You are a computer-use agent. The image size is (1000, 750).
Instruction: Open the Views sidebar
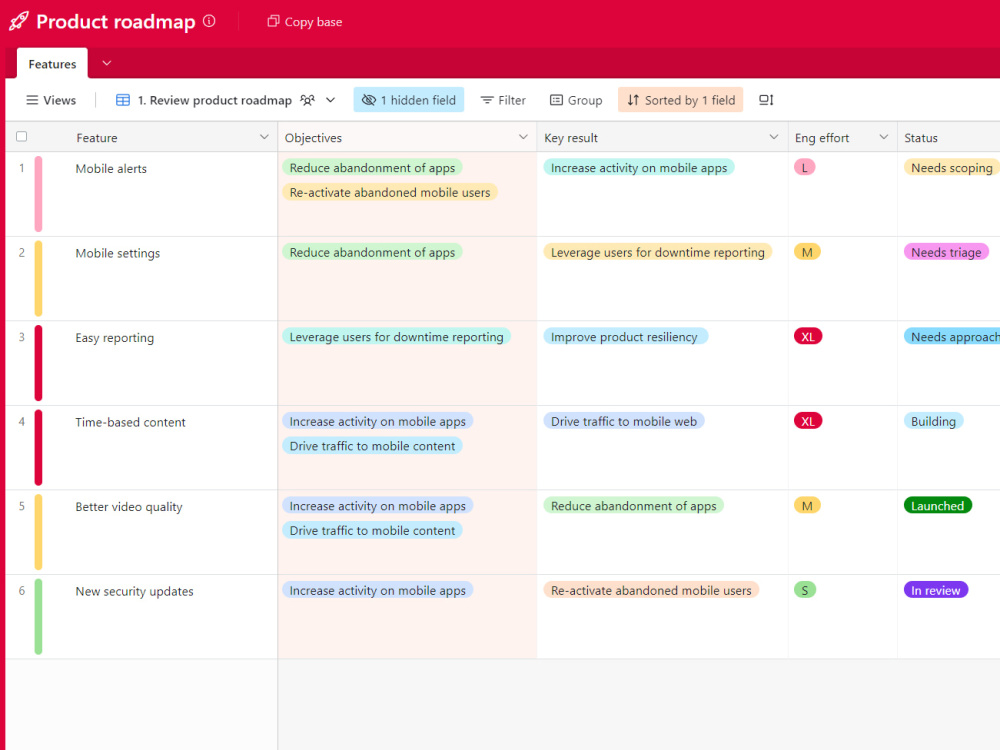click(x=51, y=100)
